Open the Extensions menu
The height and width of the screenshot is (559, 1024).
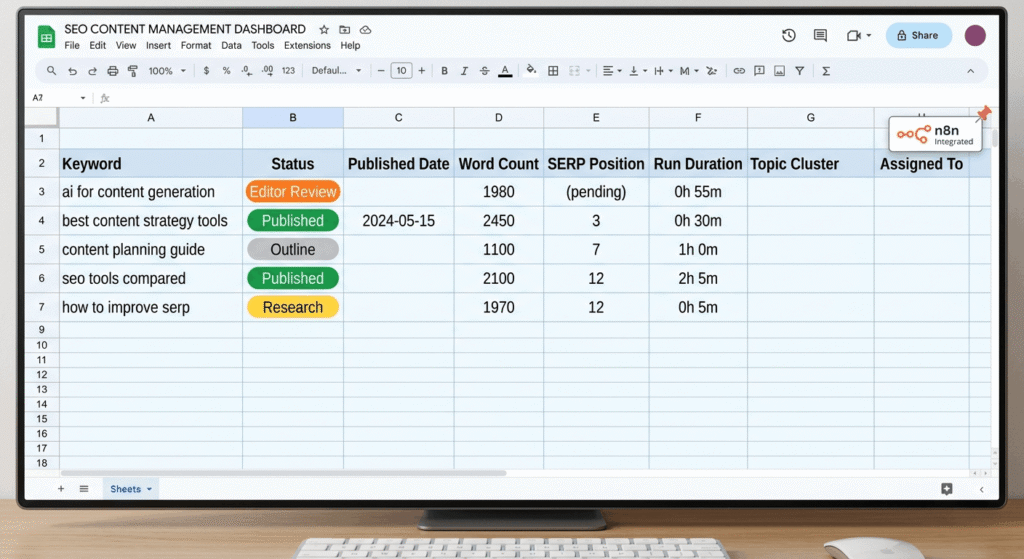click(x=307, y=46)
